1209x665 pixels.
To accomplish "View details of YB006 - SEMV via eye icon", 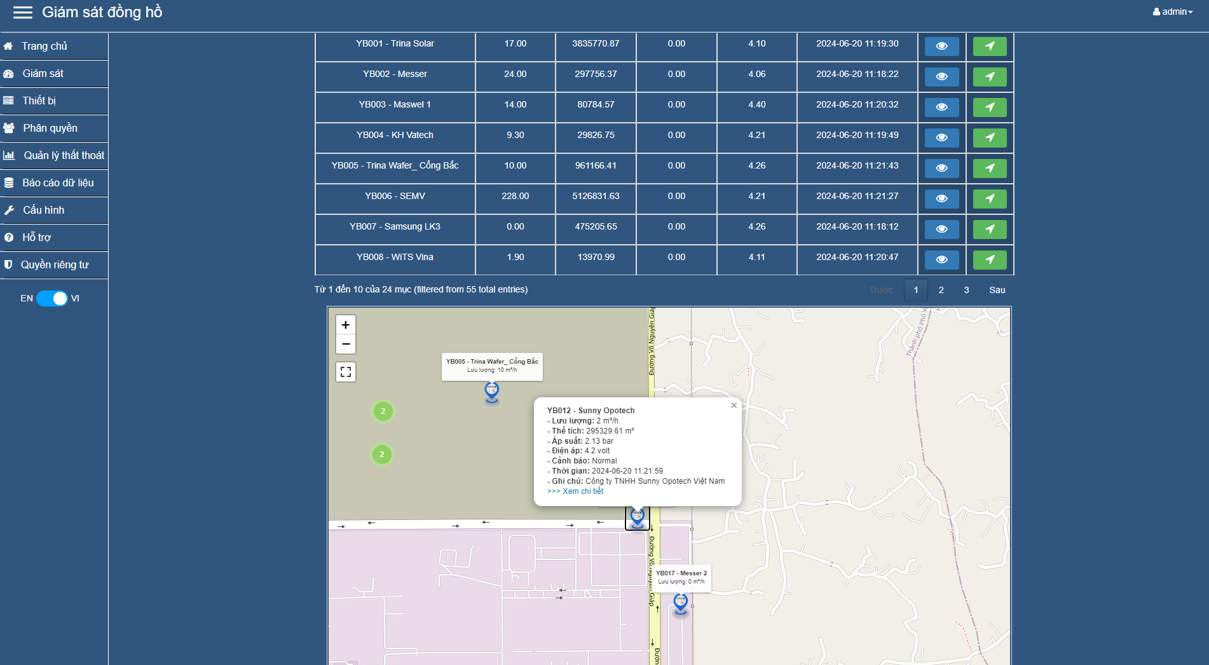I will click(941, 199).
